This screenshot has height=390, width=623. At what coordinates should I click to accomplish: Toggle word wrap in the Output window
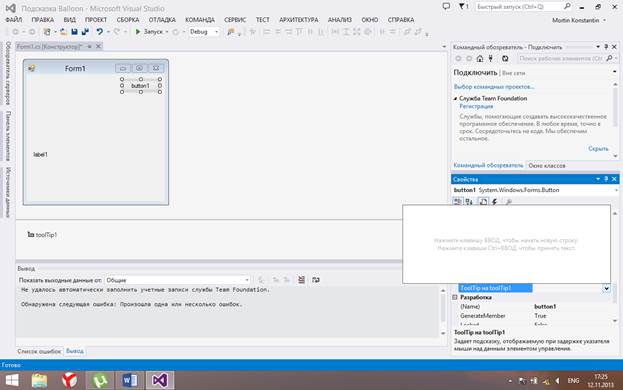click(316, 280)
